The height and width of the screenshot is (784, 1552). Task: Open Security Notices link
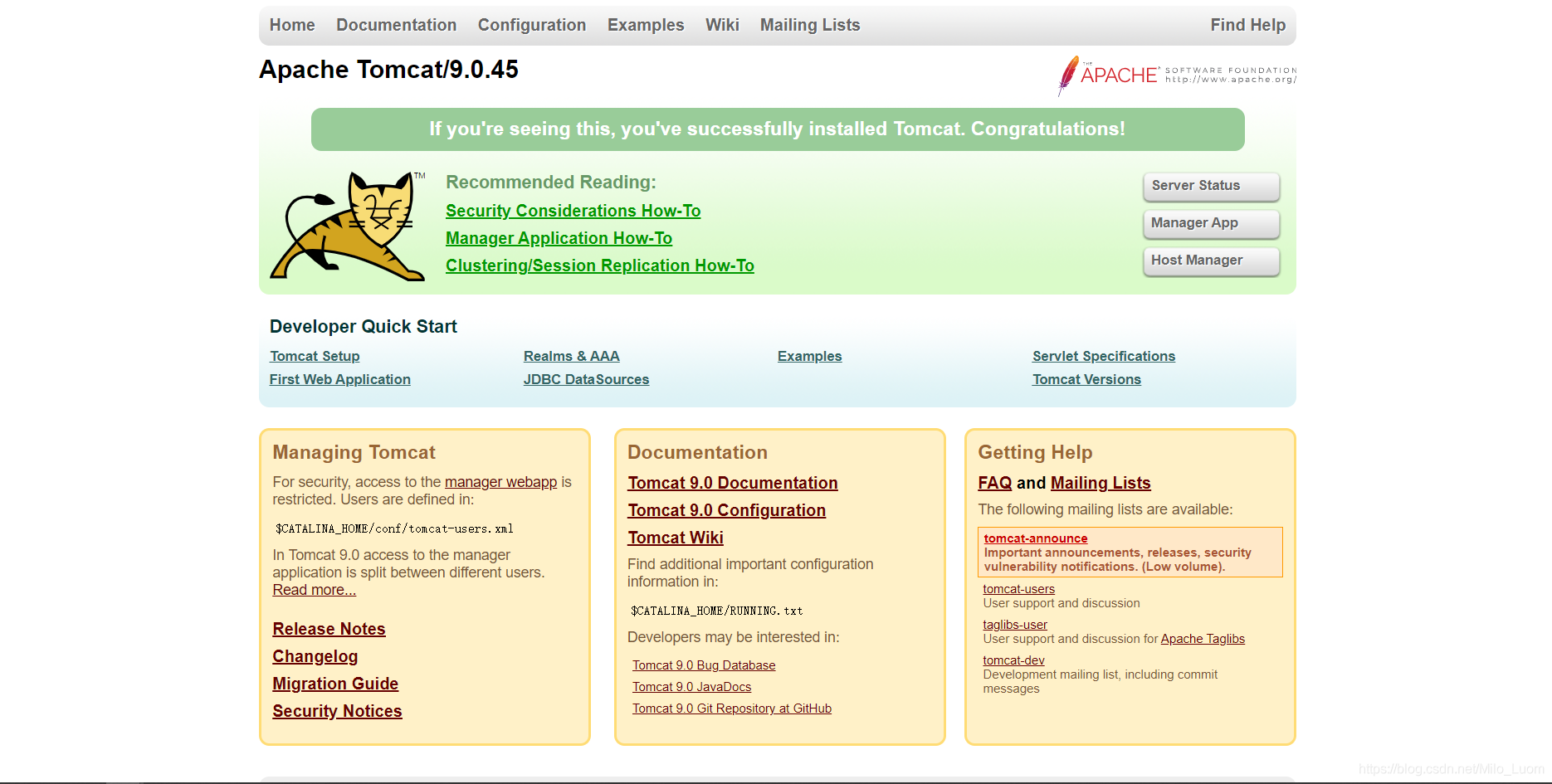pyautogui.click(x=337, y=711)
